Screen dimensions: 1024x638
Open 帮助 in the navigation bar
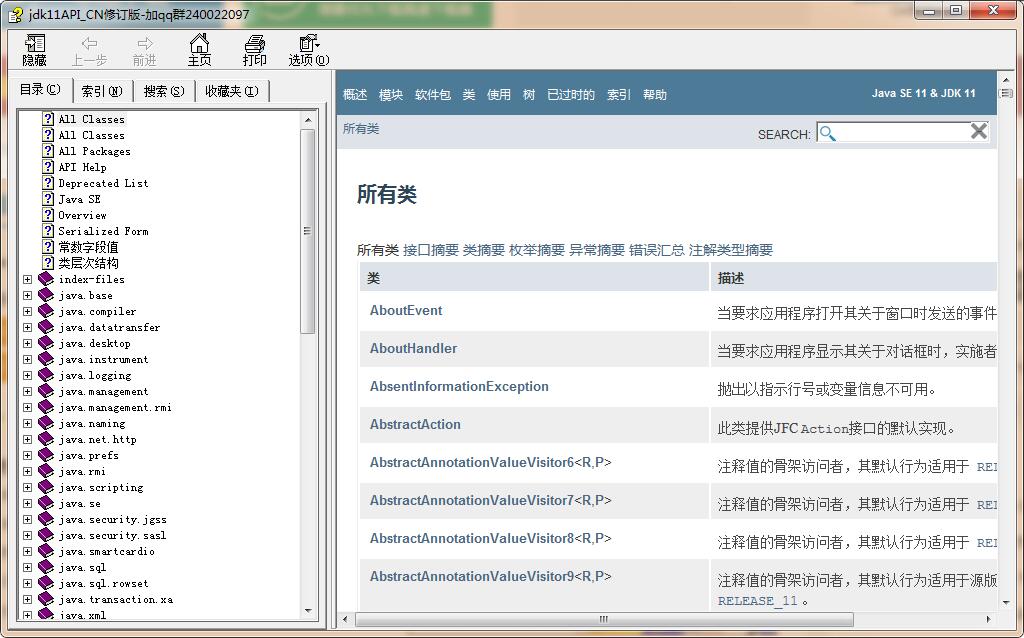pos(654,95)
